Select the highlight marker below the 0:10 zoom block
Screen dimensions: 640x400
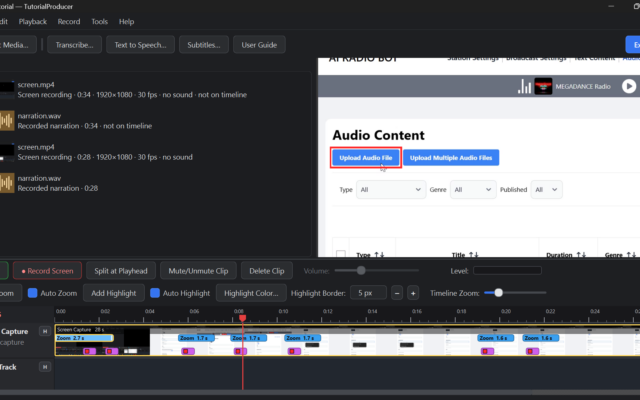pos(294,351)
